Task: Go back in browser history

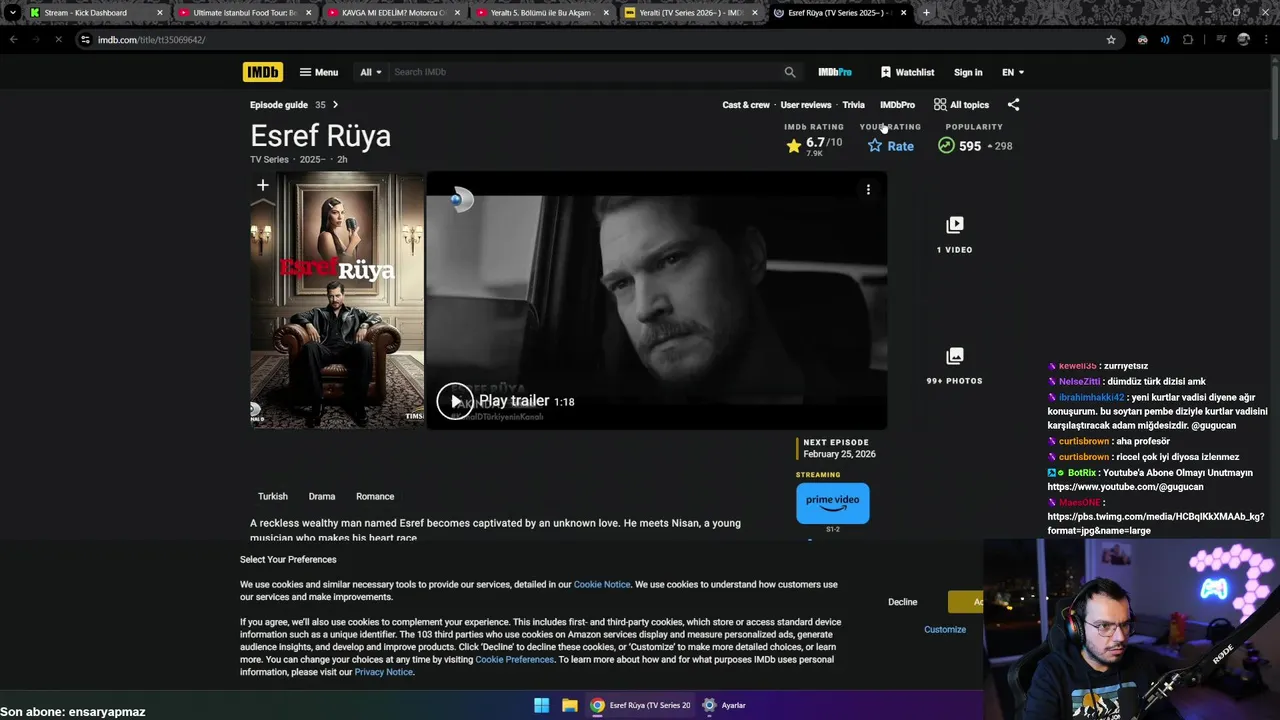Action: (13, 39)
